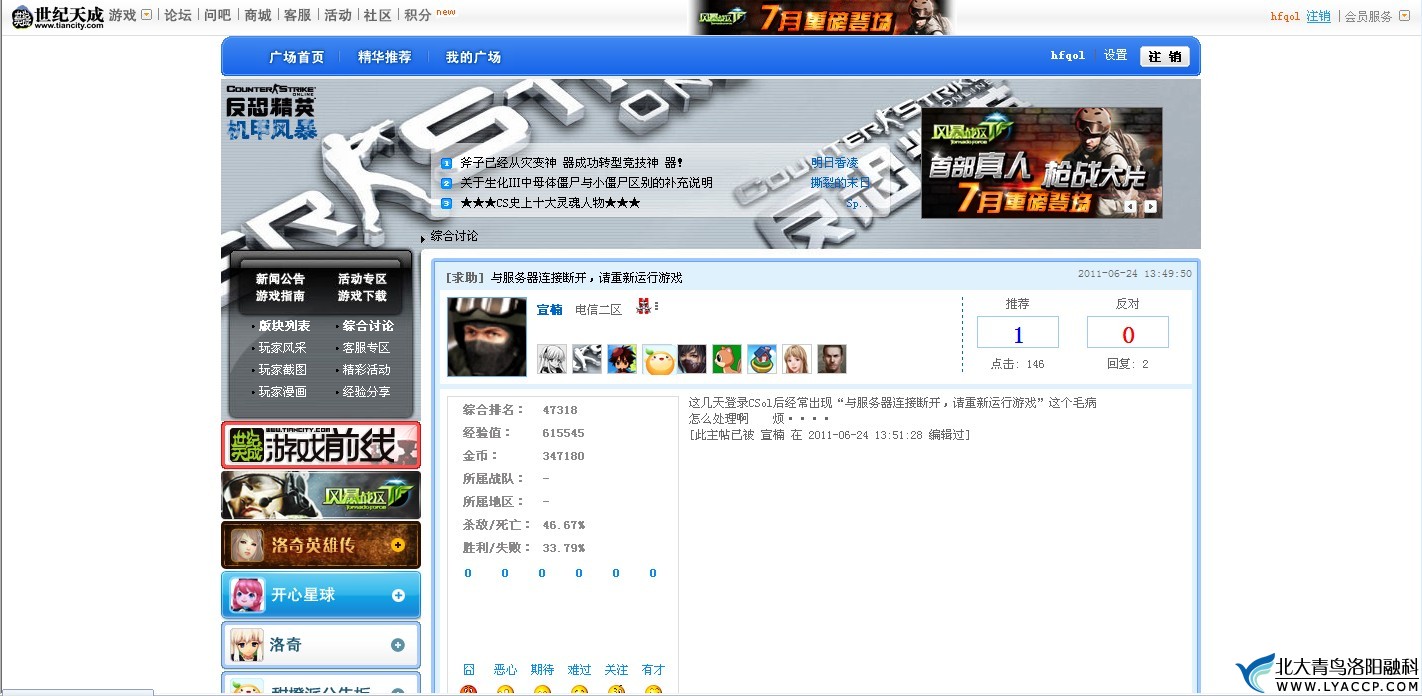Image resolution: width=1422 pixels, height=696 pixels.
Task: Click the 设置 link in blue bar
Action: pyautogui.click(x=1115, y=56)
